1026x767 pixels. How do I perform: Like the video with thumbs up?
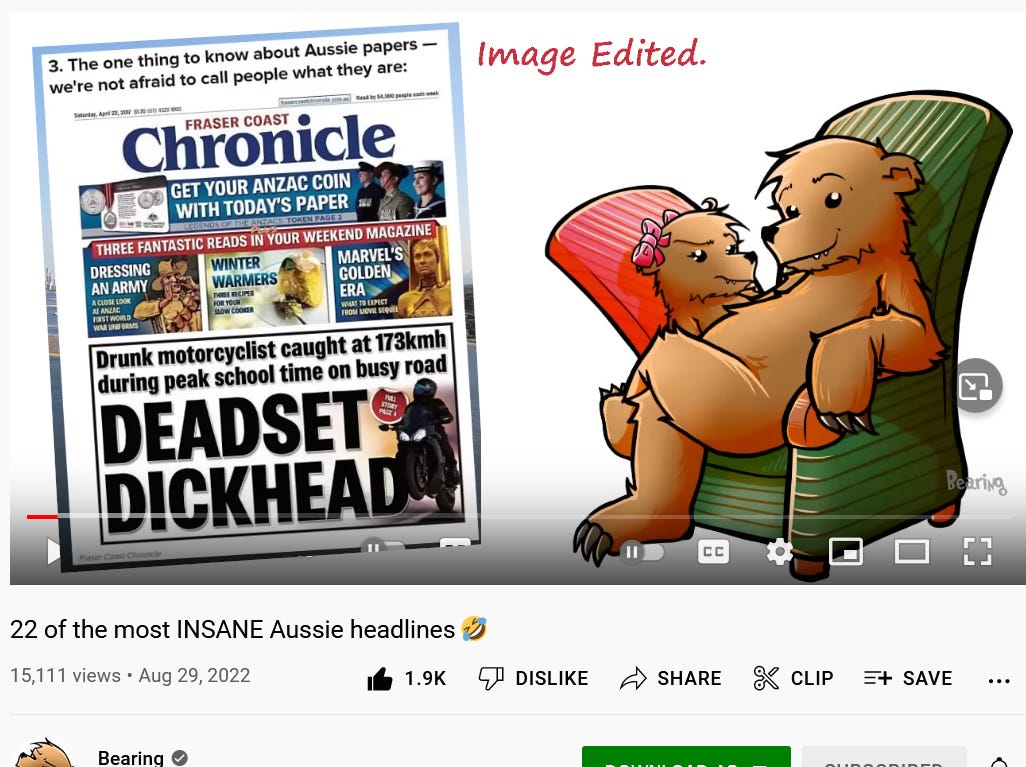[406, 679]
